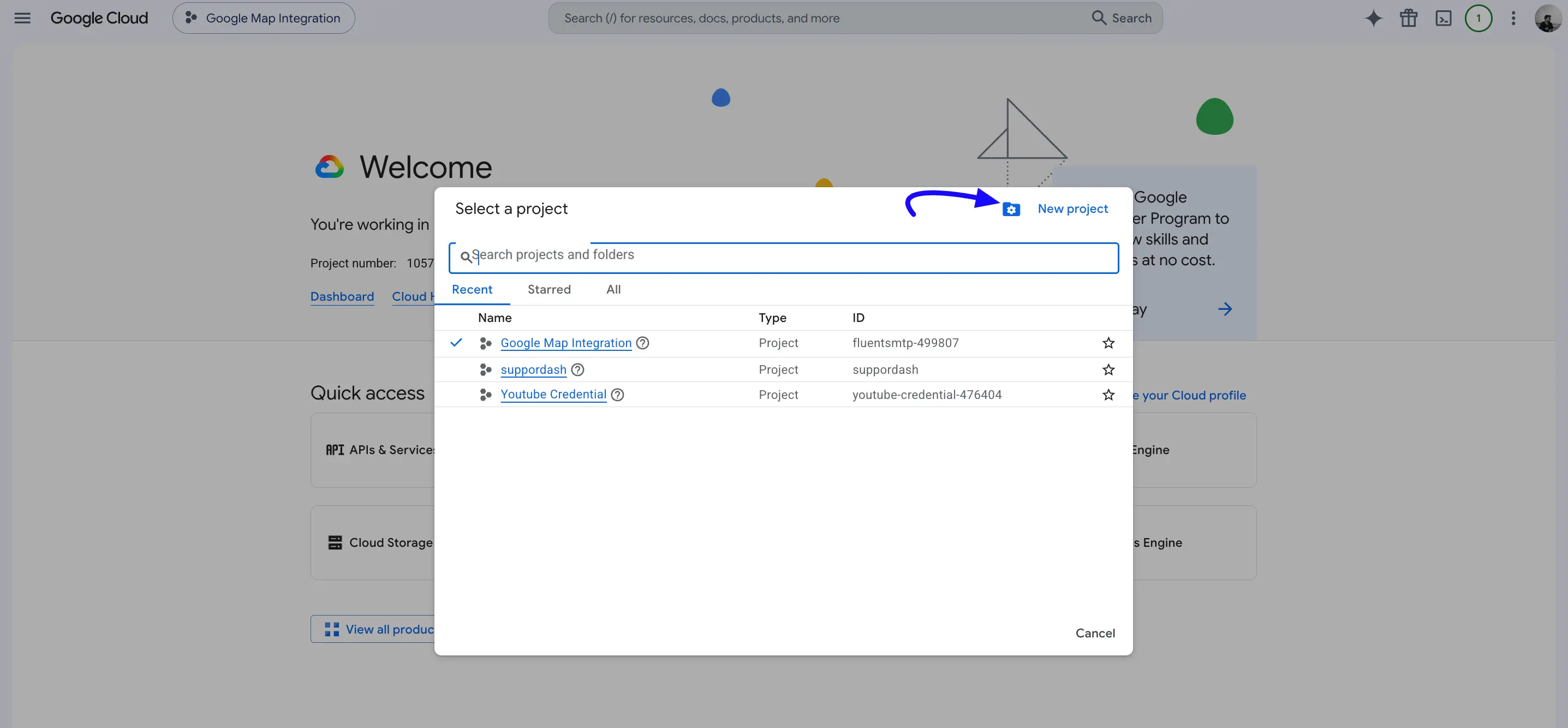1568x728 pixels.
Task: Open notifications badge showing 1
Action: [1478, 18]
